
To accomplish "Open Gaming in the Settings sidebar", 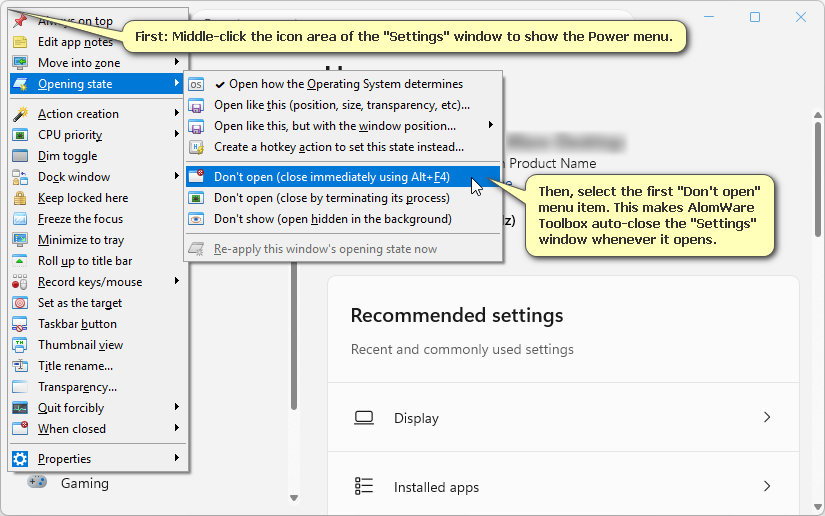I will [84, 483].
